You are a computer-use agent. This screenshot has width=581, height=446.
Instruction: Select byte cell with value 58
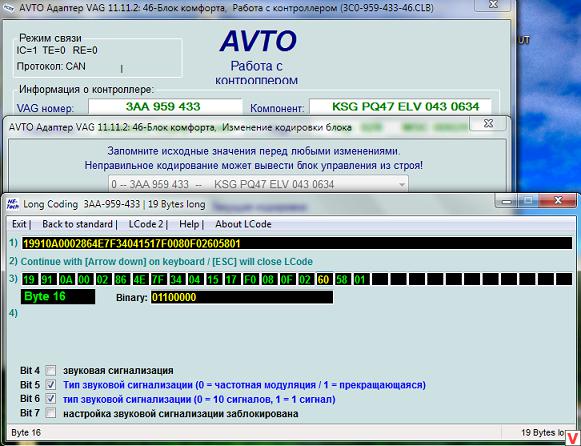[x=342, y=279]
